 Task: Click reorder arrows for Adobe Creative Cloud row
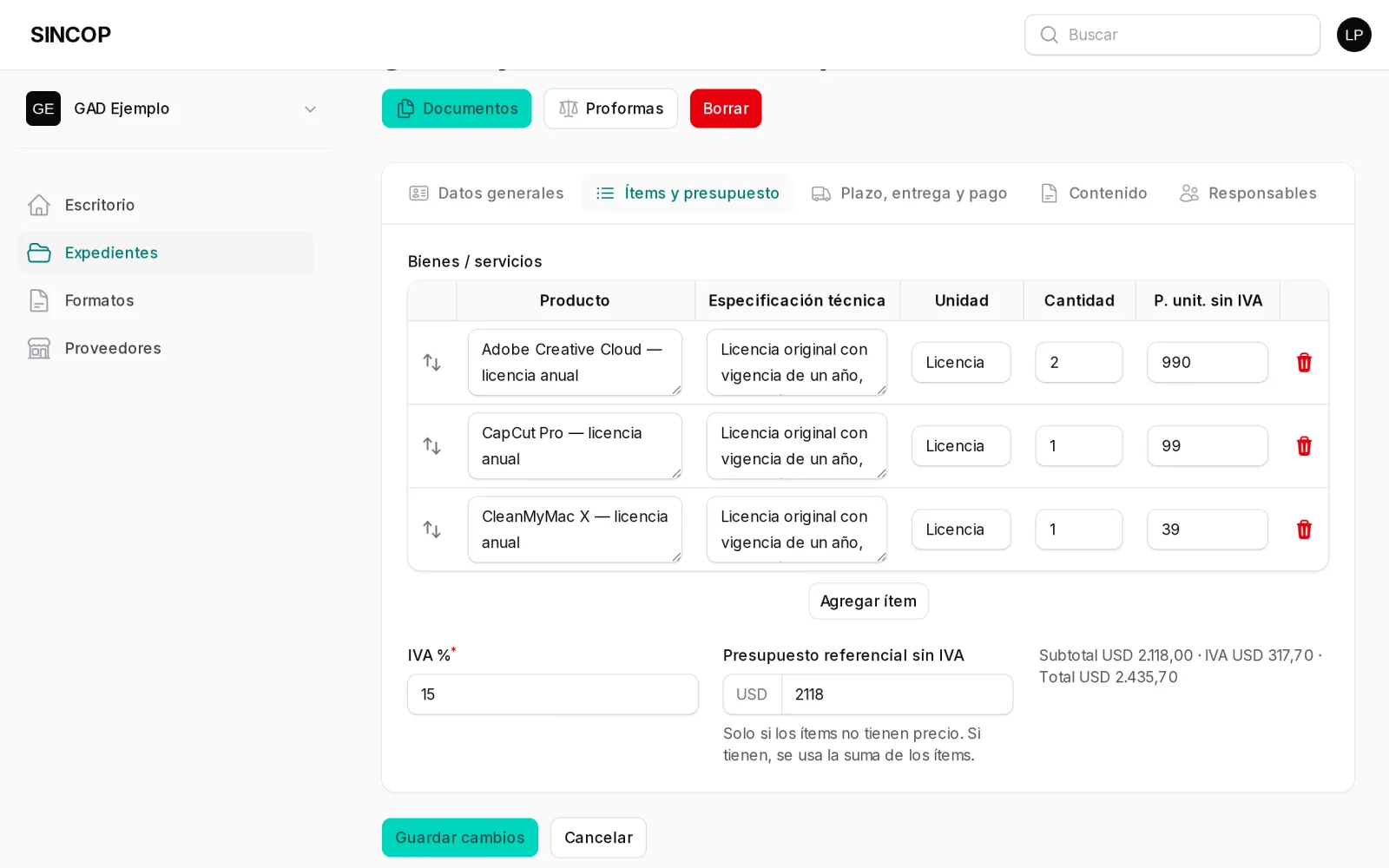[x=431, y=363]
